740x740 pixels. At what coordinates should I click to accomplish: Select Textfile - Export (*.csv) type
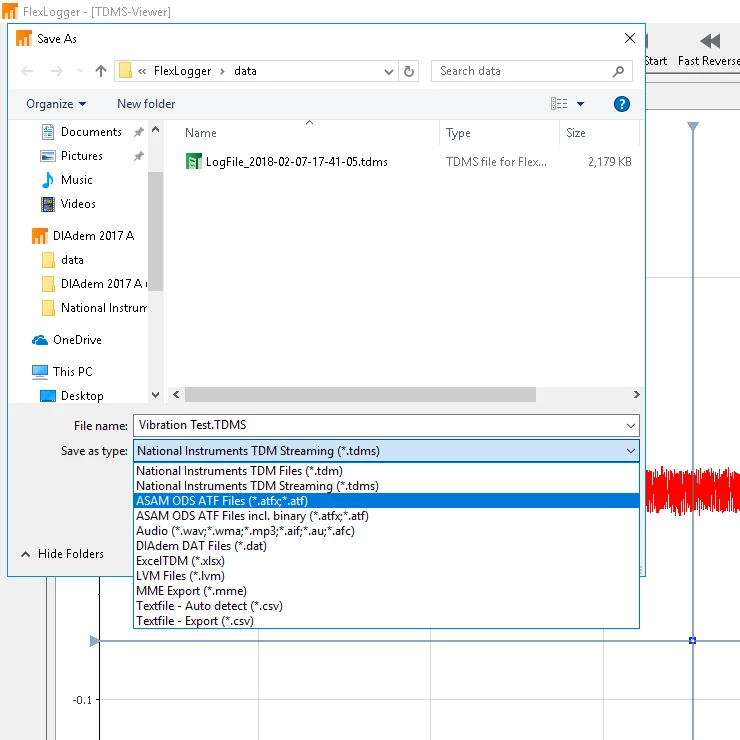point(194,621)
